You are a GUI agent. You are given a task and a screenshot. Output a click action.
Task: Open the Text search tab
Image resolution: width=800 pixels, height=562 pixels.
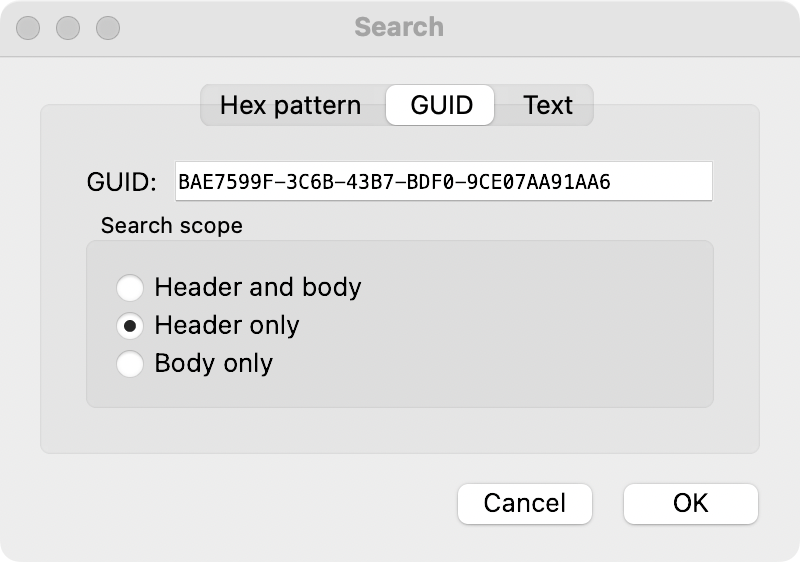coord(547,105)
